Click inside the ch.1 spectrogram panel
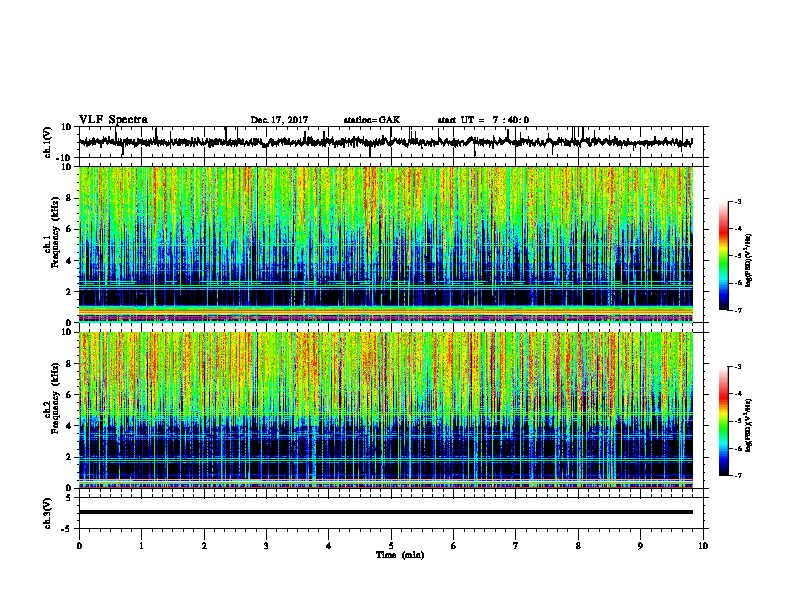The width and height of the screenshot is (792, 612). 385,244
